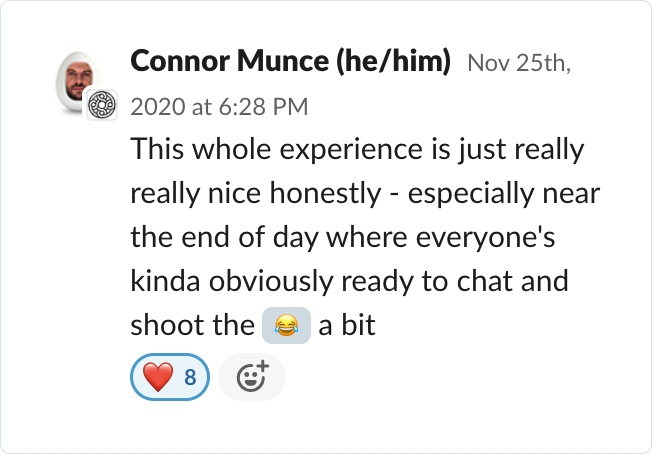
Task: Click the word 'honestly' in the message
Action: (326, 193)
